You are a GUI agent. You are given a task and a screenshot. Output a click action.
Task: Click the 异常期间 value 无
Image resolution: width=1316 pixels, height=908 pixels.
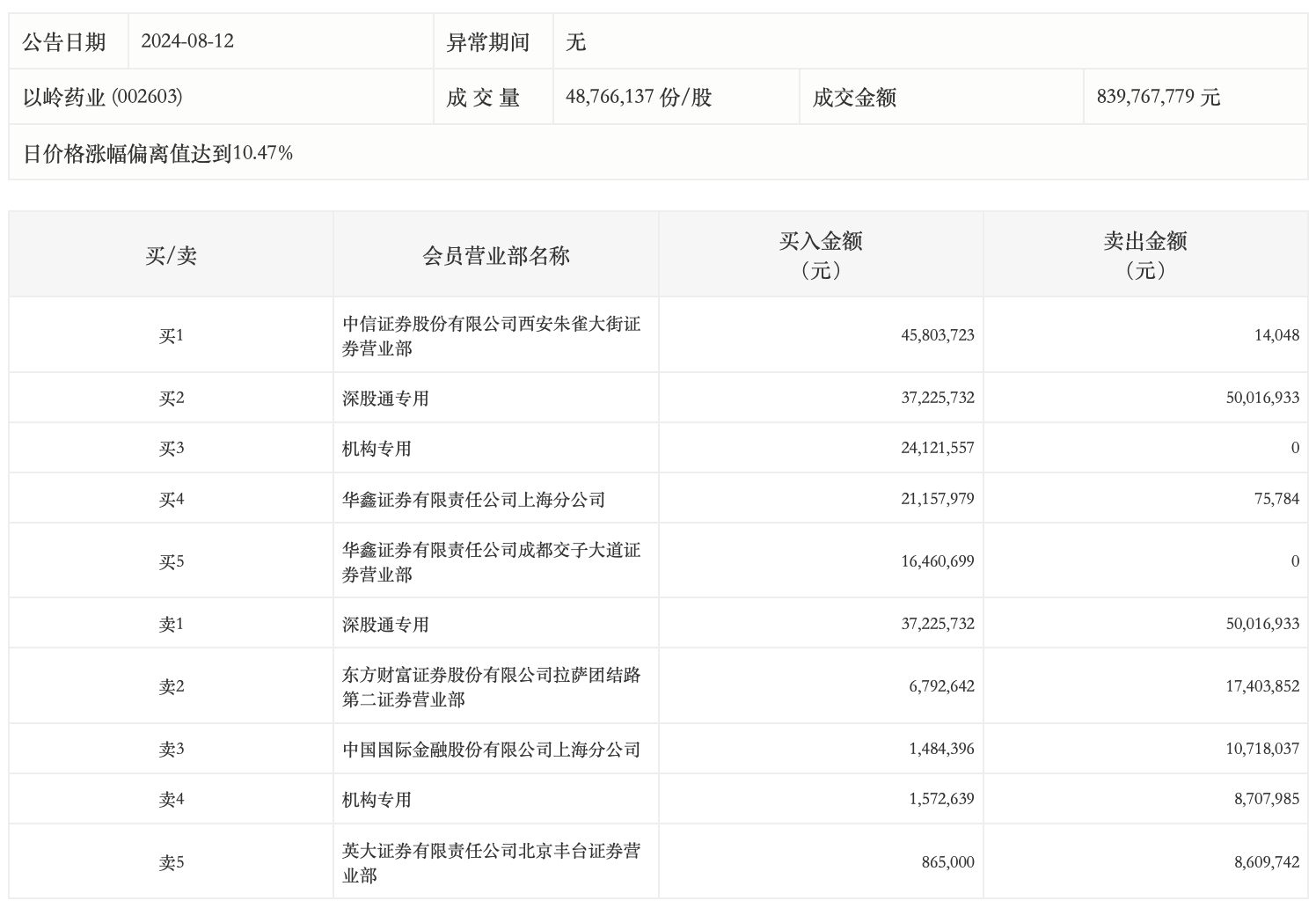tap(575, 41)
